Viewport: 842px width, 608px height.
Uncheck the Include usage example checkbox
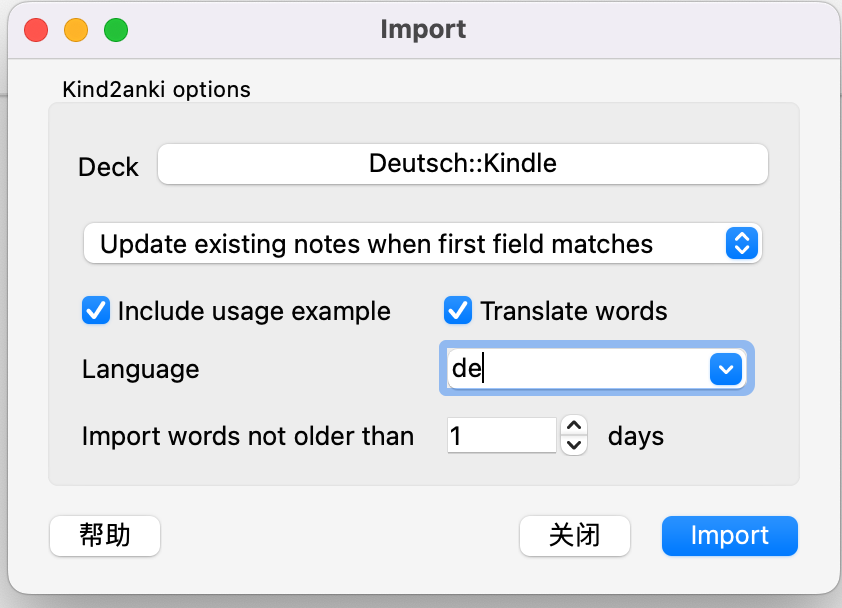point(96,311)
